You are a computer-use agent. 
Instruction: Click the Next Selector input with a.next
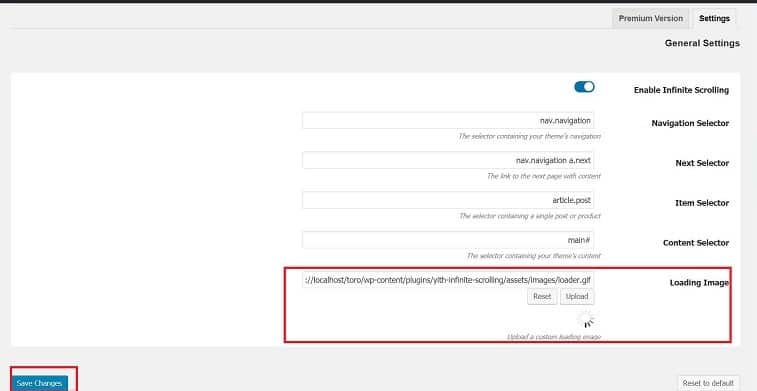(448, 160)
